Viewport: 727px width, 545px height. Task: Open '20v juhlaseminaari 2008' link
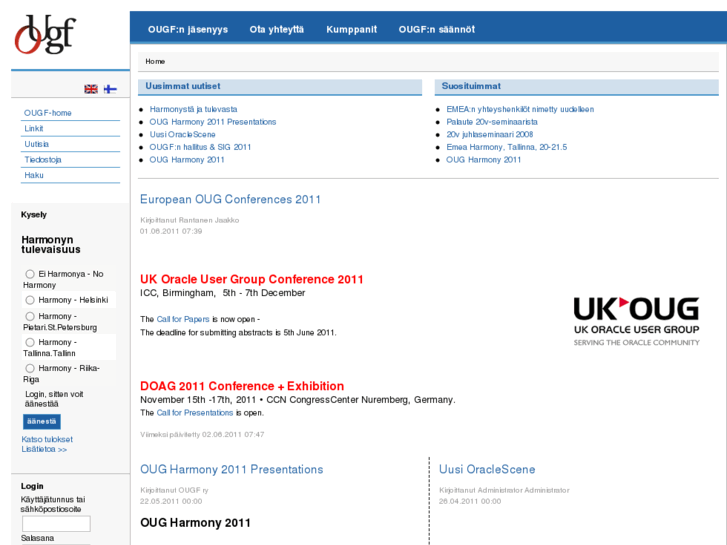490,135
